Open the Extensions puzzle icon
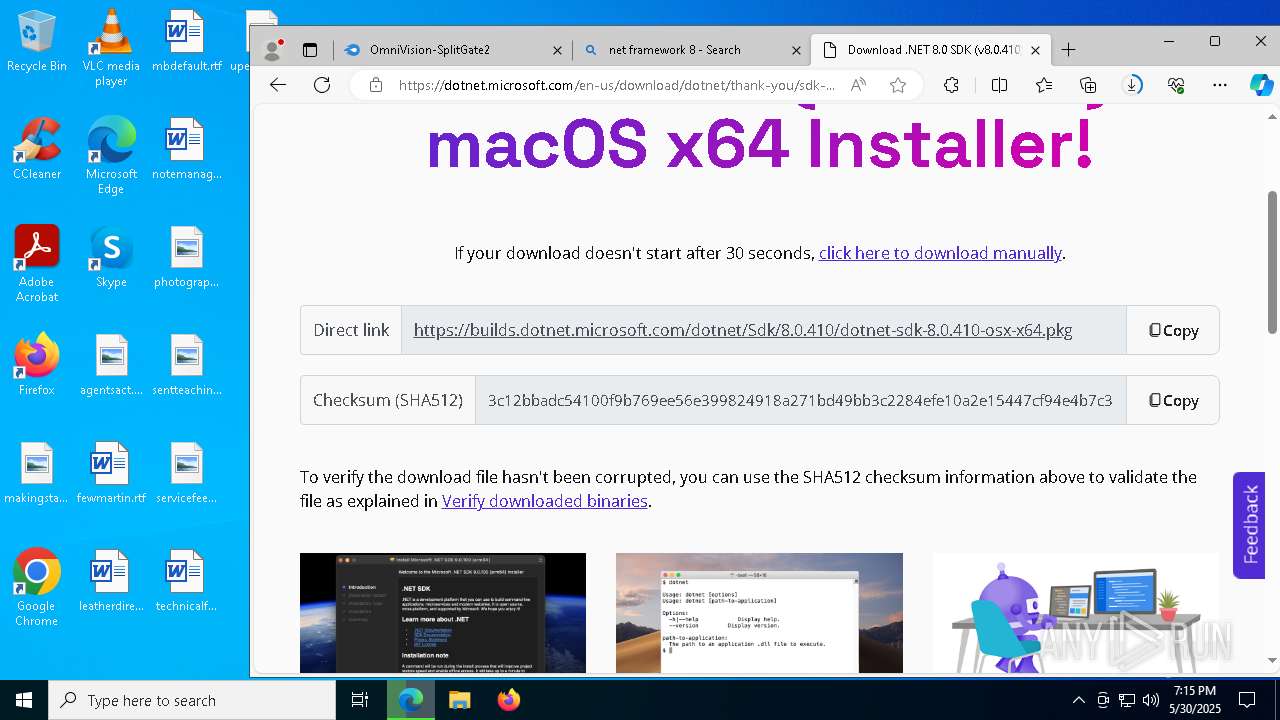The image size is (1280, 720). pyautogui.click(x=951, y=85)
